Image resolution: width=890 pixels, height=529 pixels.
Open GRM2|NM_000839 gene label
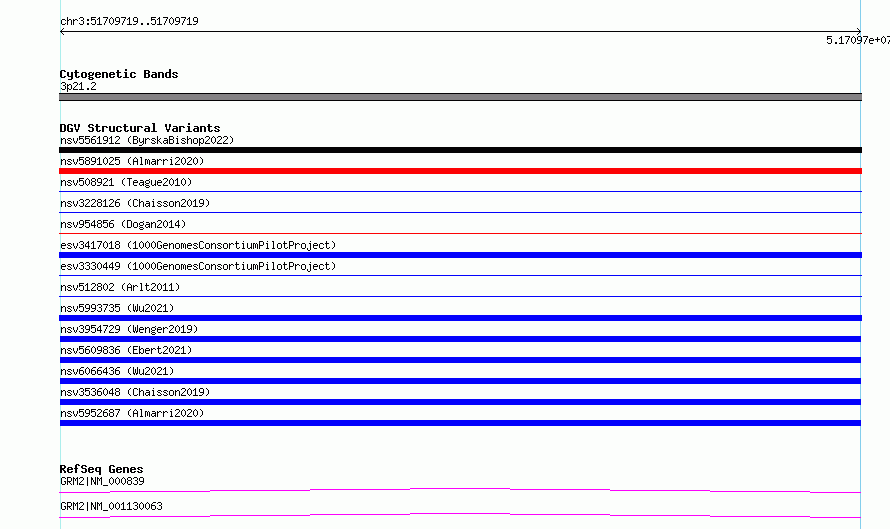pos(102,481)
